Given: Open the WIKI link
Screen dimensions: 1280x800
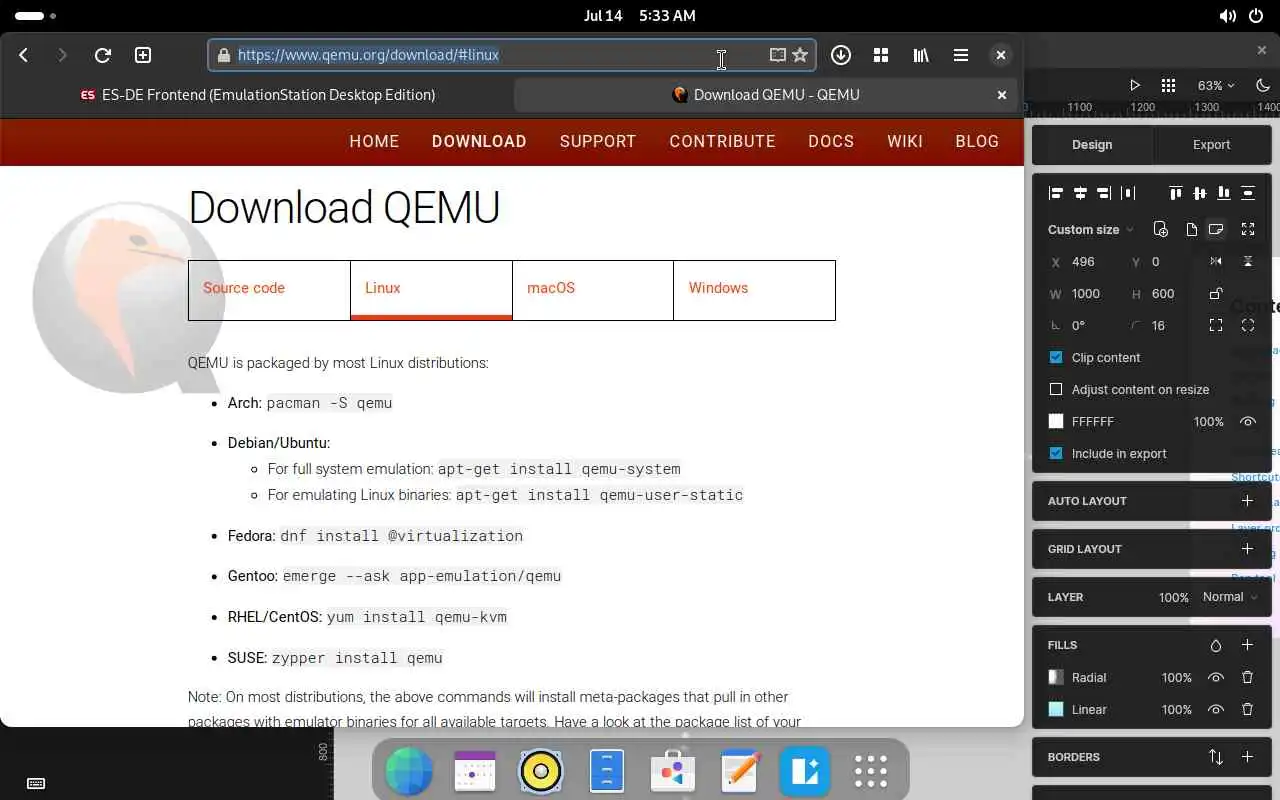Looking at the screenshot, I should pyautogui.click(x=905, y=141).
